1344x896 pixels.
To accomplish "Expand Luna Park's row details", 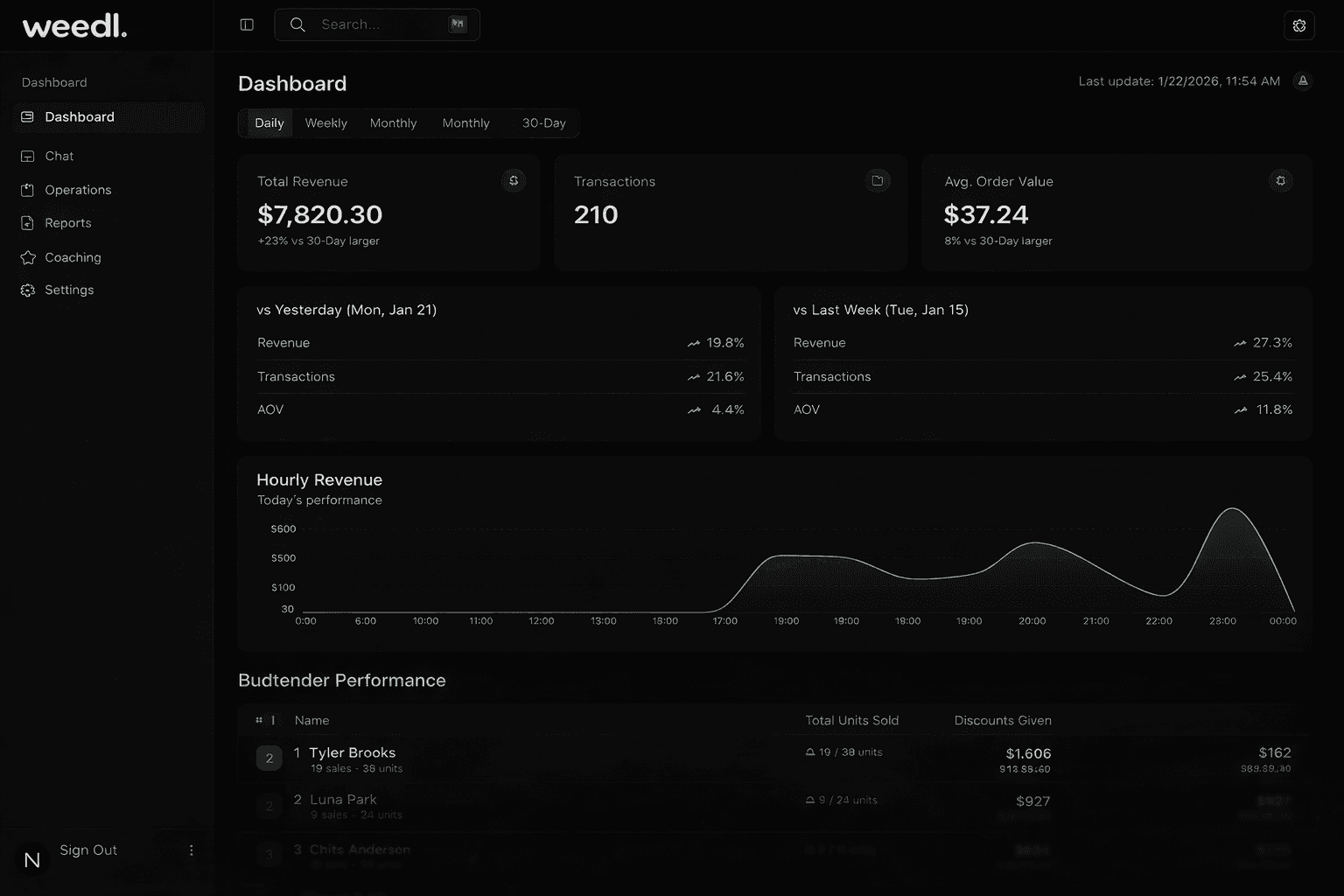I will 612,805.
